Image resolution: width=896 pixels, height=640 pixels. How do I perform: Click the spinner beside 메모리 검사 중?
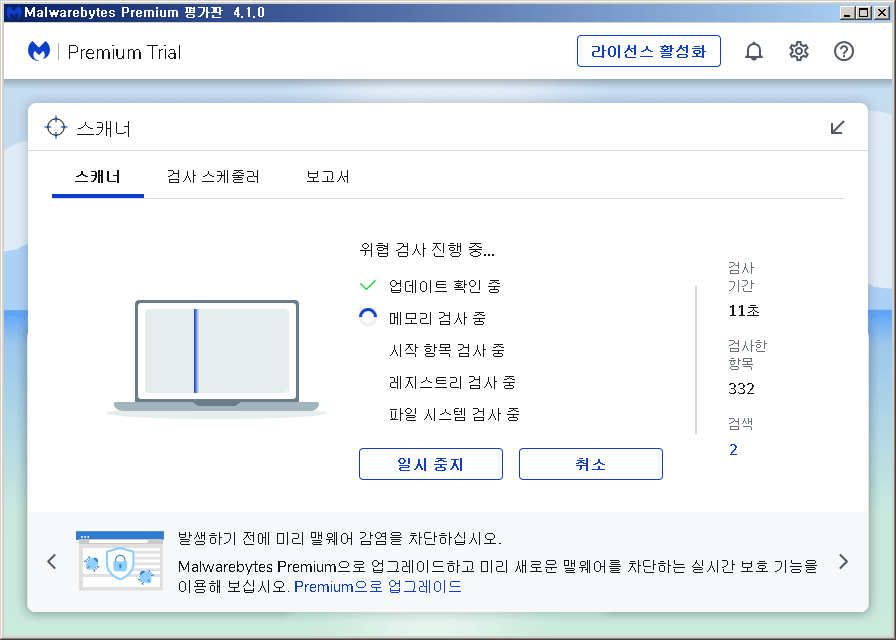pos(368,317)
